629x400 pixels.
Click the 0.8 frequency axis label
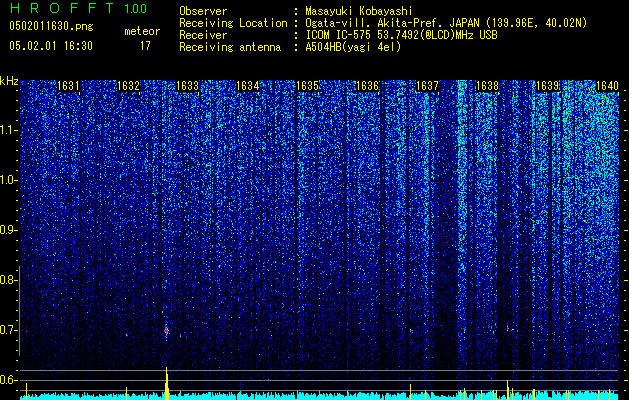[8, 280]
